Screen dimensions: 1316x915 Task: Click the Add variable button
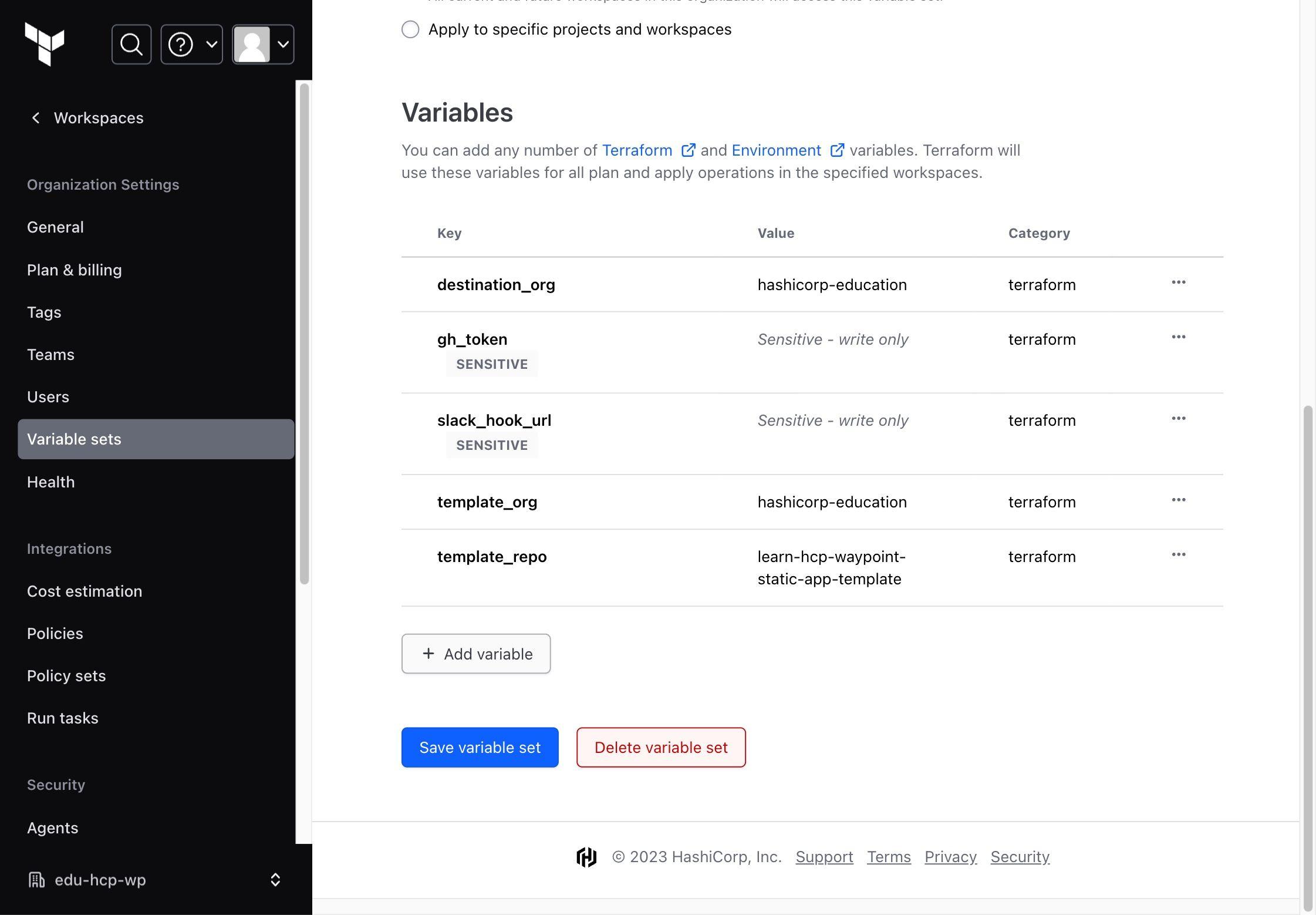[476, 654]
